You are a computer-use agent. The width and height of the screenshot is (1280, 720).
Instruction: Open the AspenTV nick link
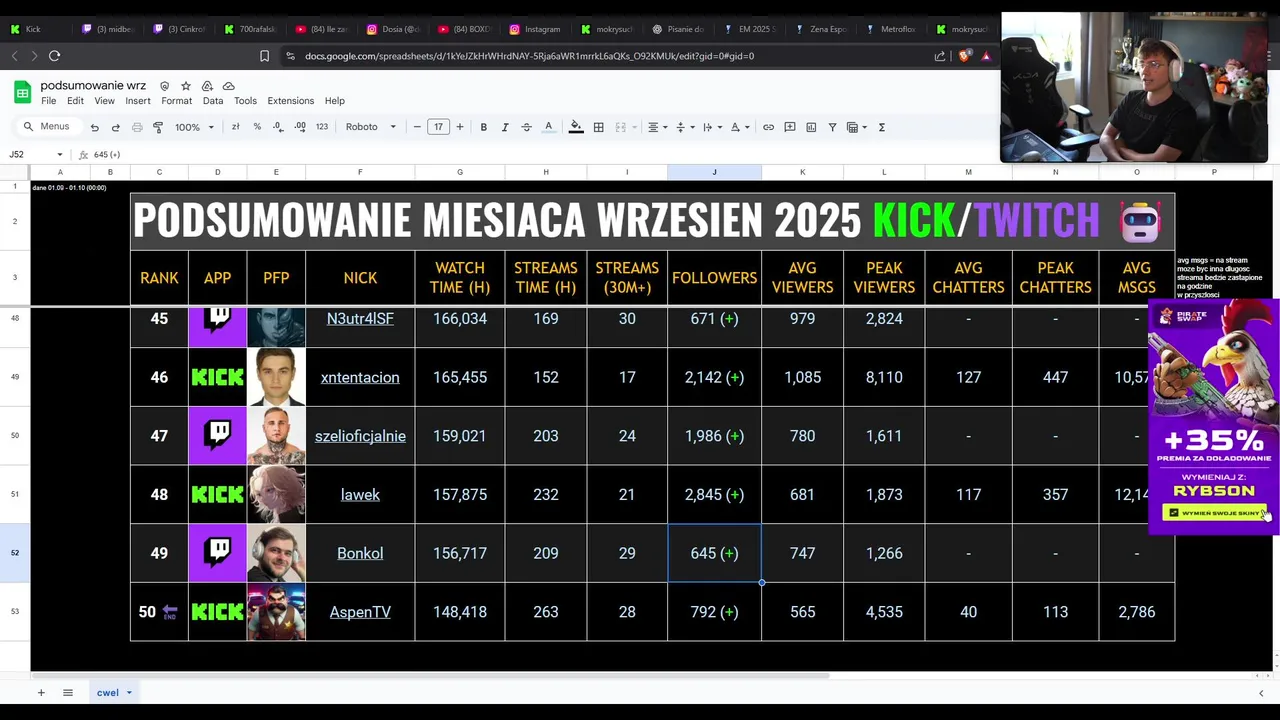click(360, 612)
